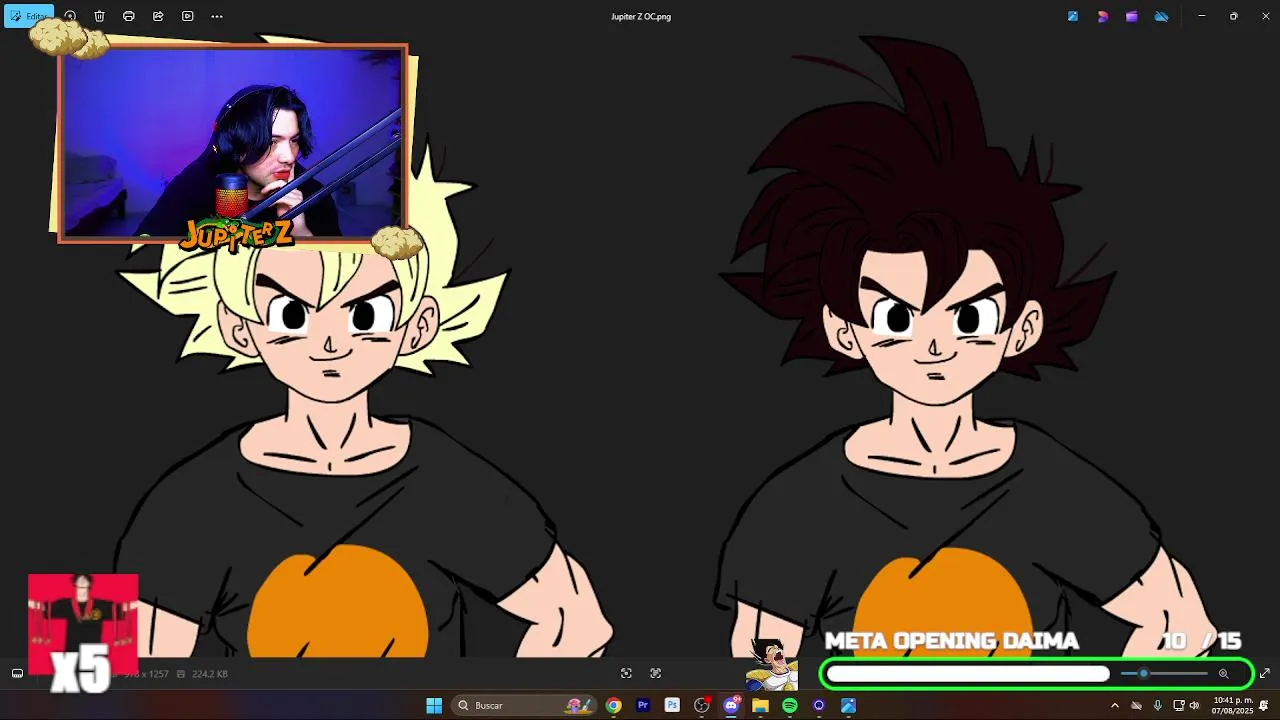
Task: Open File Explorer from the taskbar
Action: (760, 706)
